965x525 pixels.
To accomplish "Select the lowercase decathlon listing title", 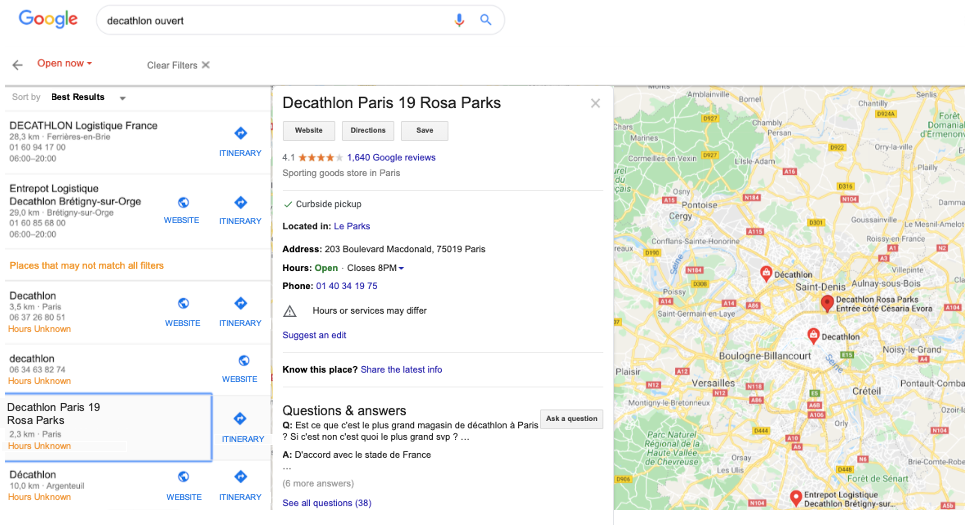I will tap(32, 358).
